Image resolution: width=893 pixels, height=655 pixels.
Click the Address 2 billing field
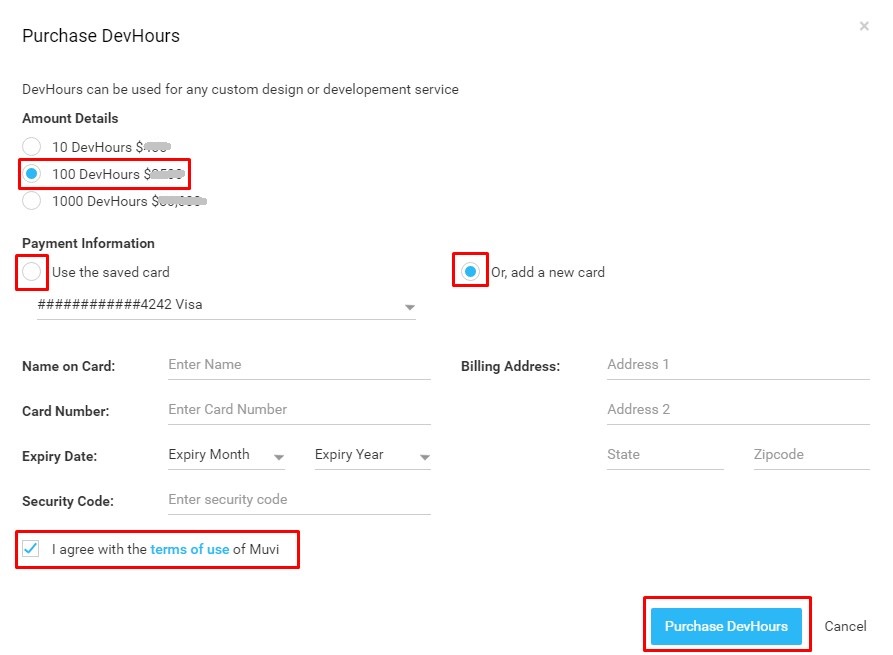738,410
